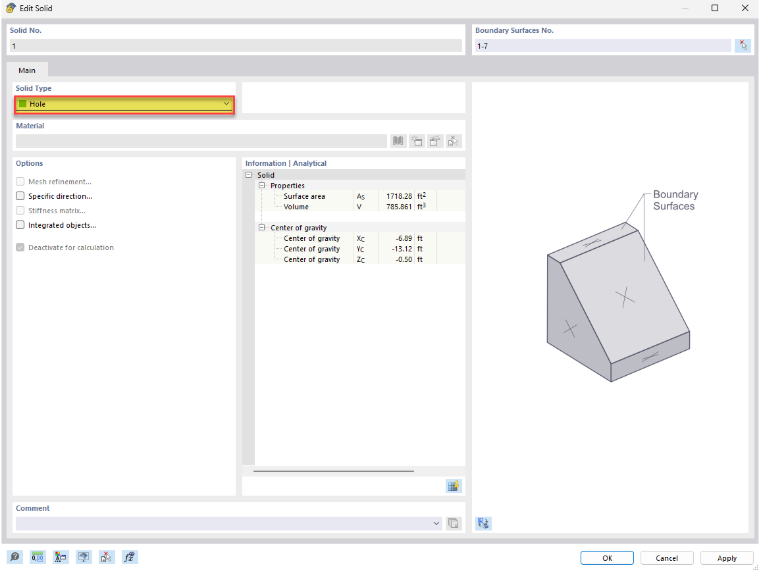
Task: Open the help search icon at bottom left
Action: tap(15, 557)
